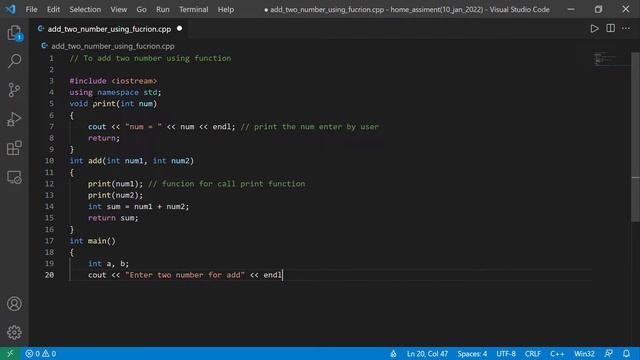This screenshot has height=360, width=640.
Task: Select the add_two_number_using_fucrion.cpp editor tab
Action: pyautogui.click(x=109, y=29)
